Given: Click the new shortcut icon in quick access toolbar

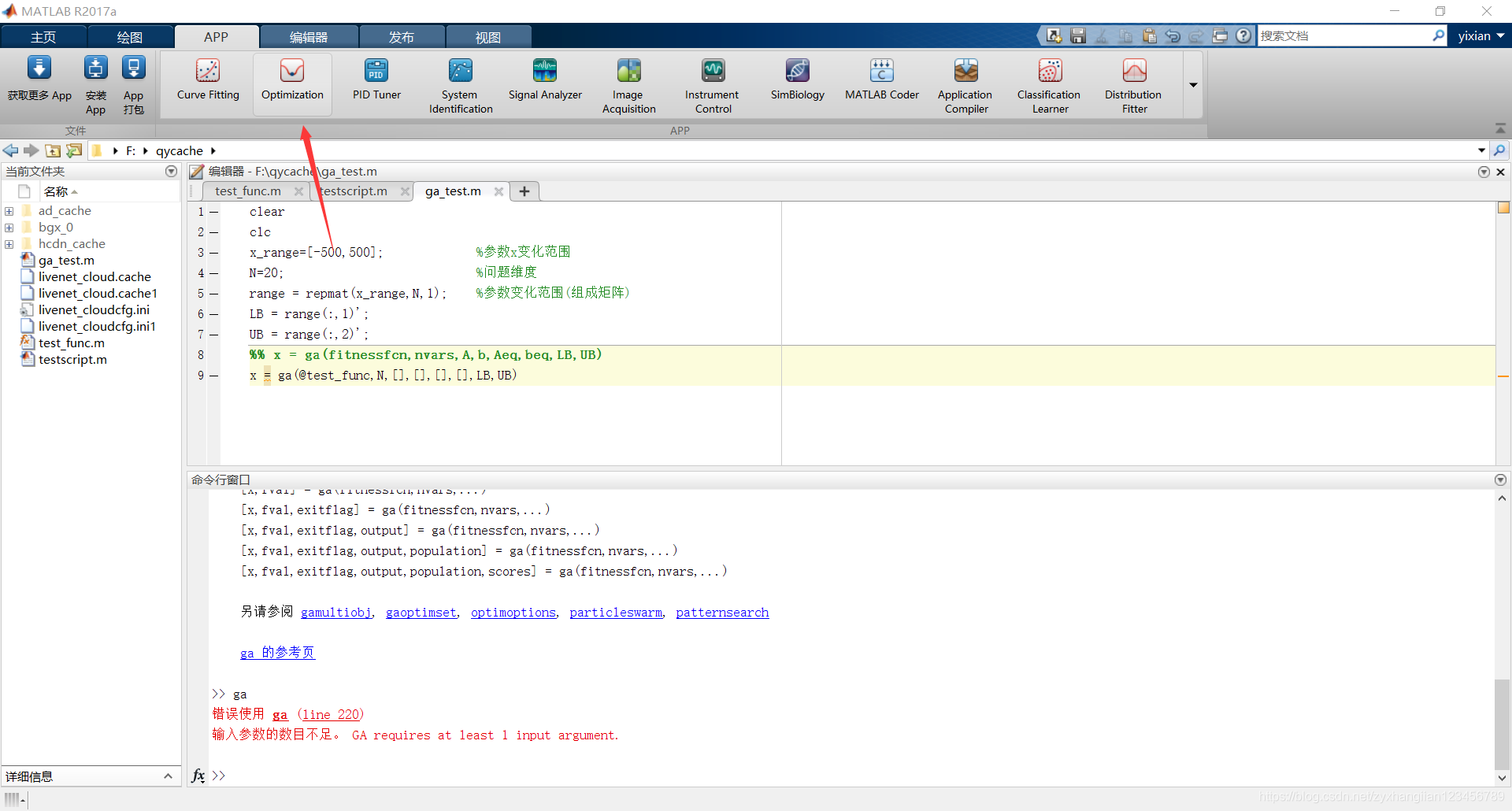Looking at the screenshot, I should pos(1054,36).
